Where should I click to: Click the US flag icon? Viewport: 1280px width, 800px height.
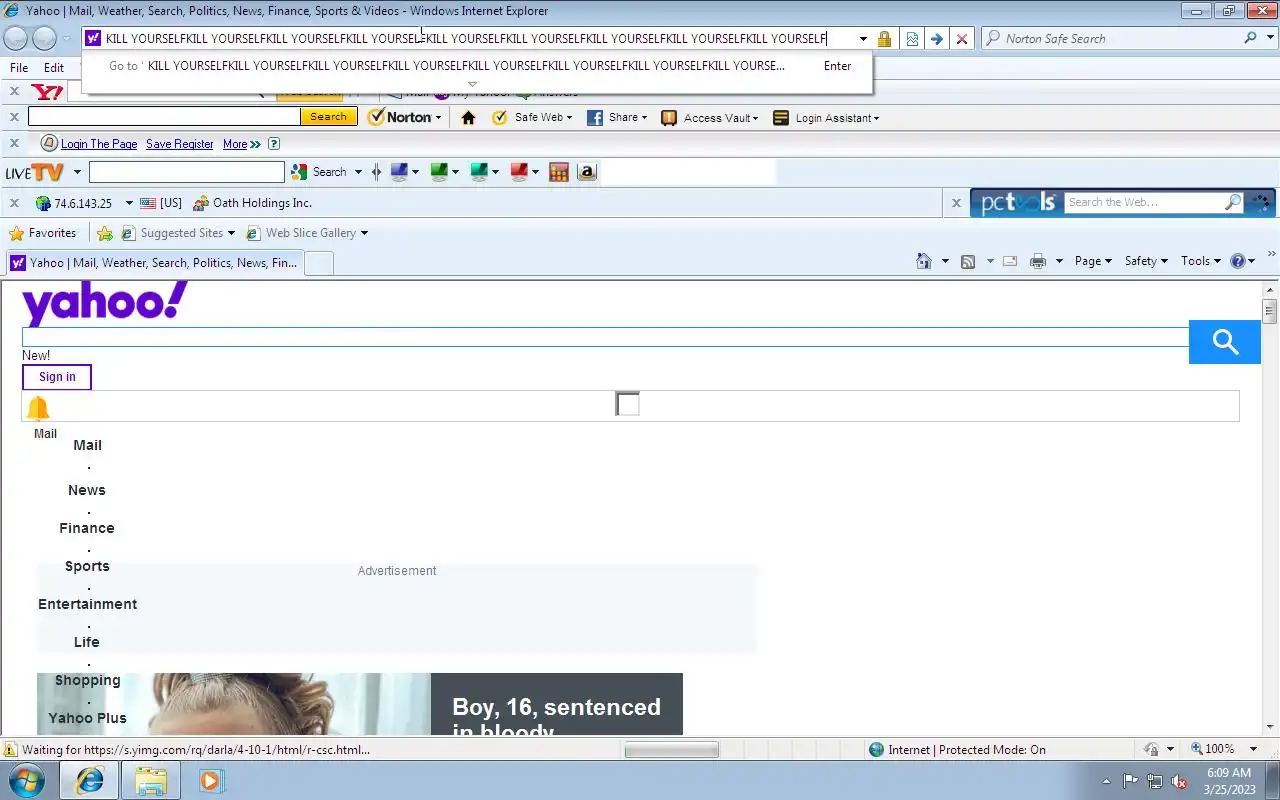[x=148, y=203]
